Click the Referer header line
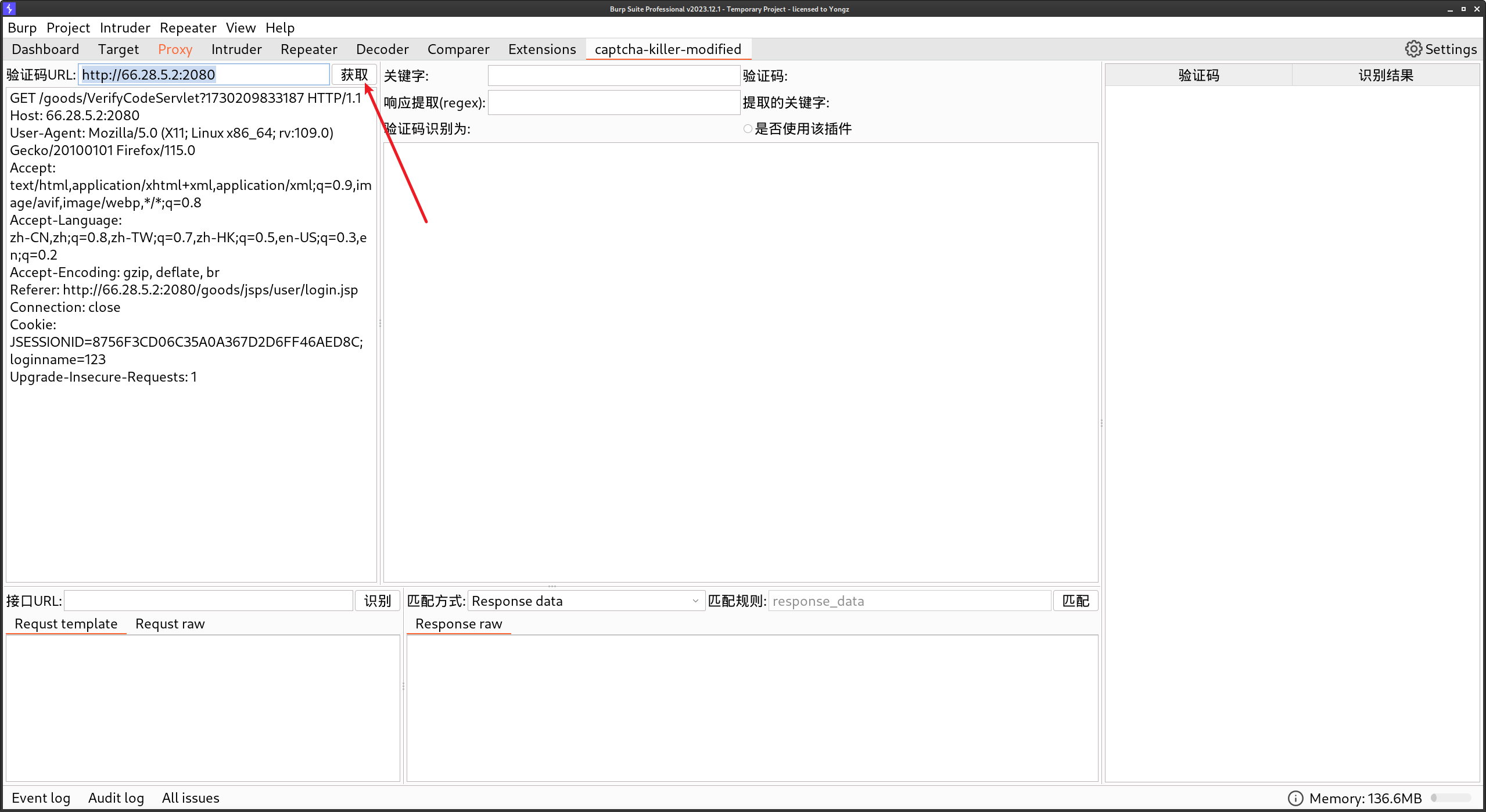The height and width of the screenshot is (812, 1486). click(x=184, y=290)
